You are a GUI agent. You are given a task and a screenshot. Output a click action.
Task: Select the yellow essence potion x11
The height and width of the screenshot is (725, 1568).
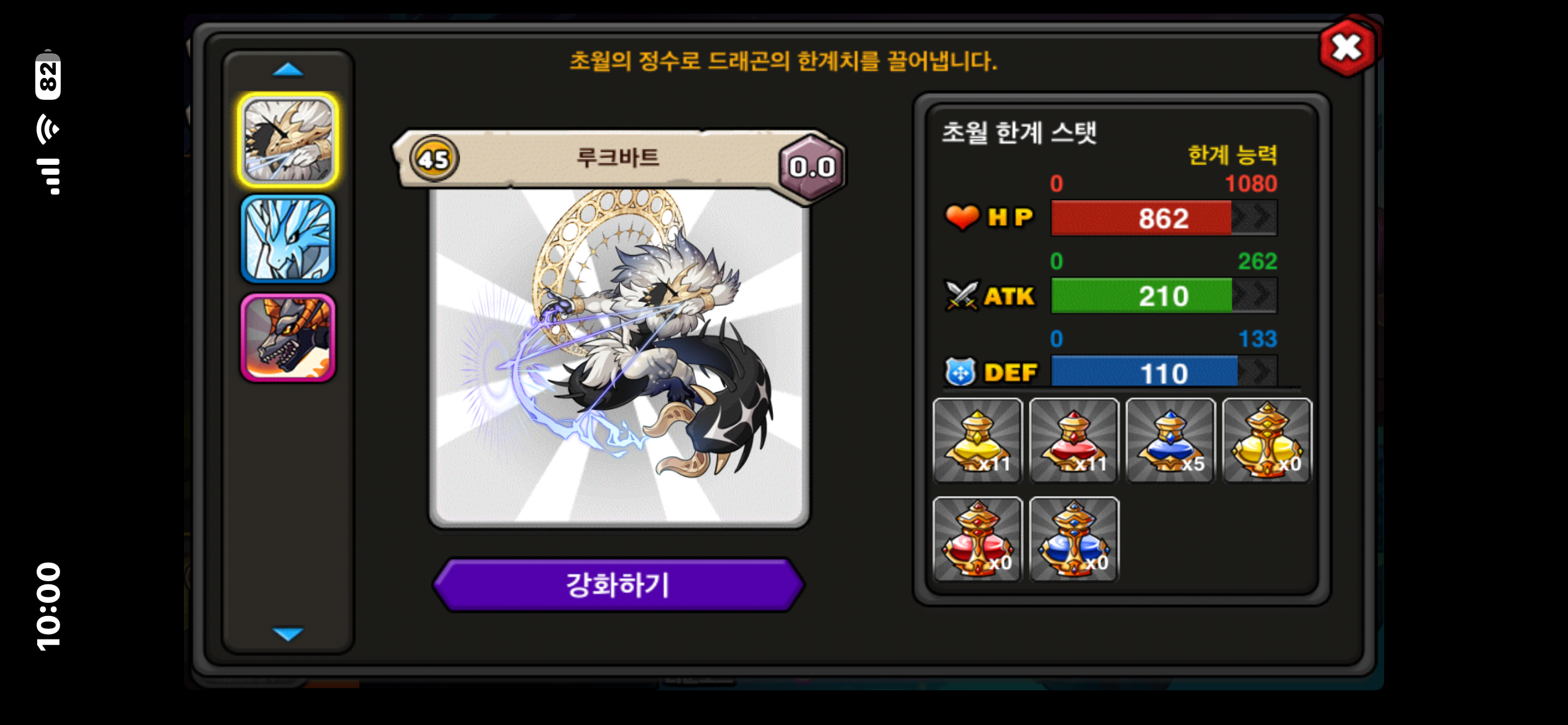click(x=977, y=441)
